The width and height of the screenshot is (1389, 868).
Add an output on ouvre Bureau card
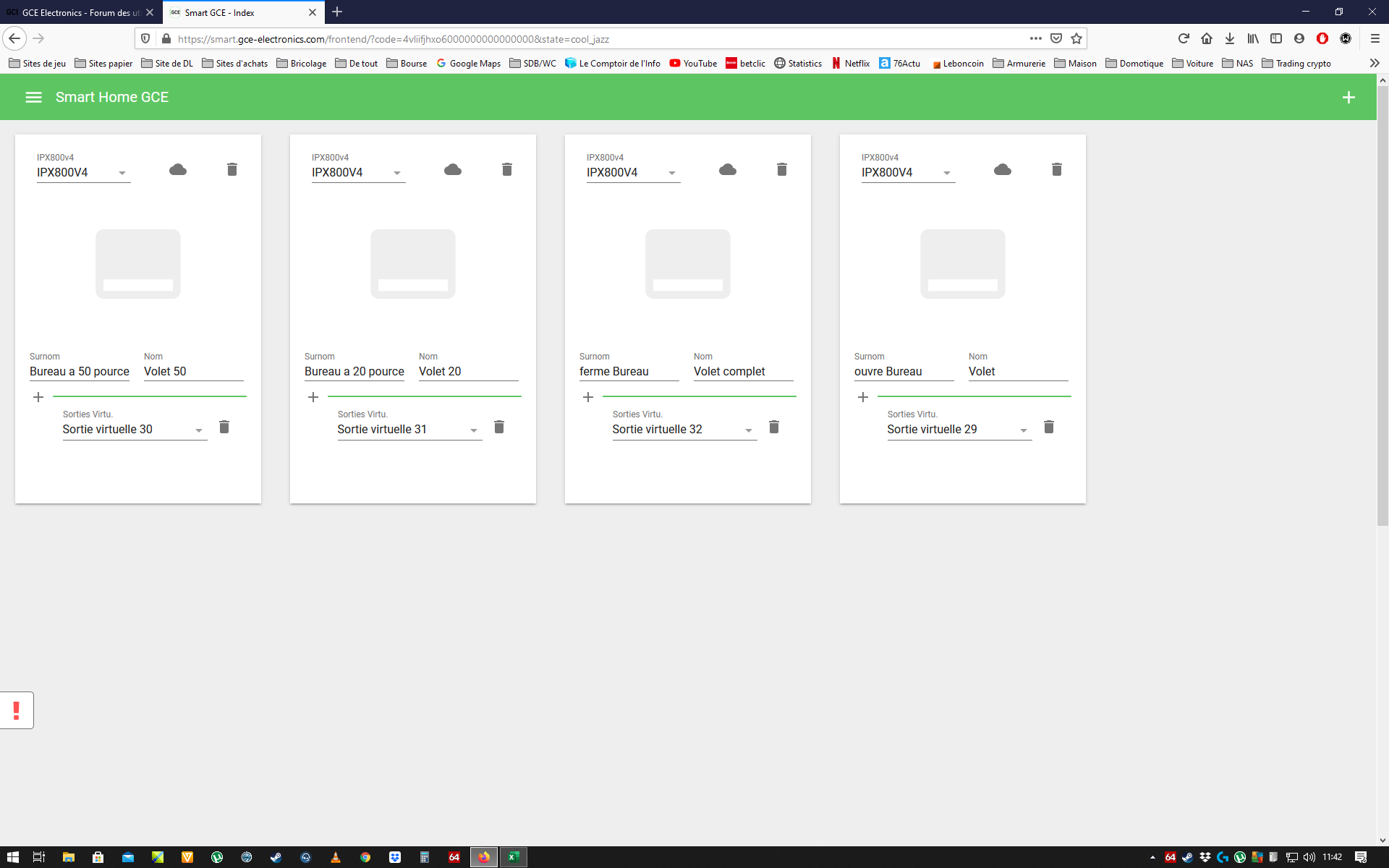pyautogui.click(x=863, y=397)
